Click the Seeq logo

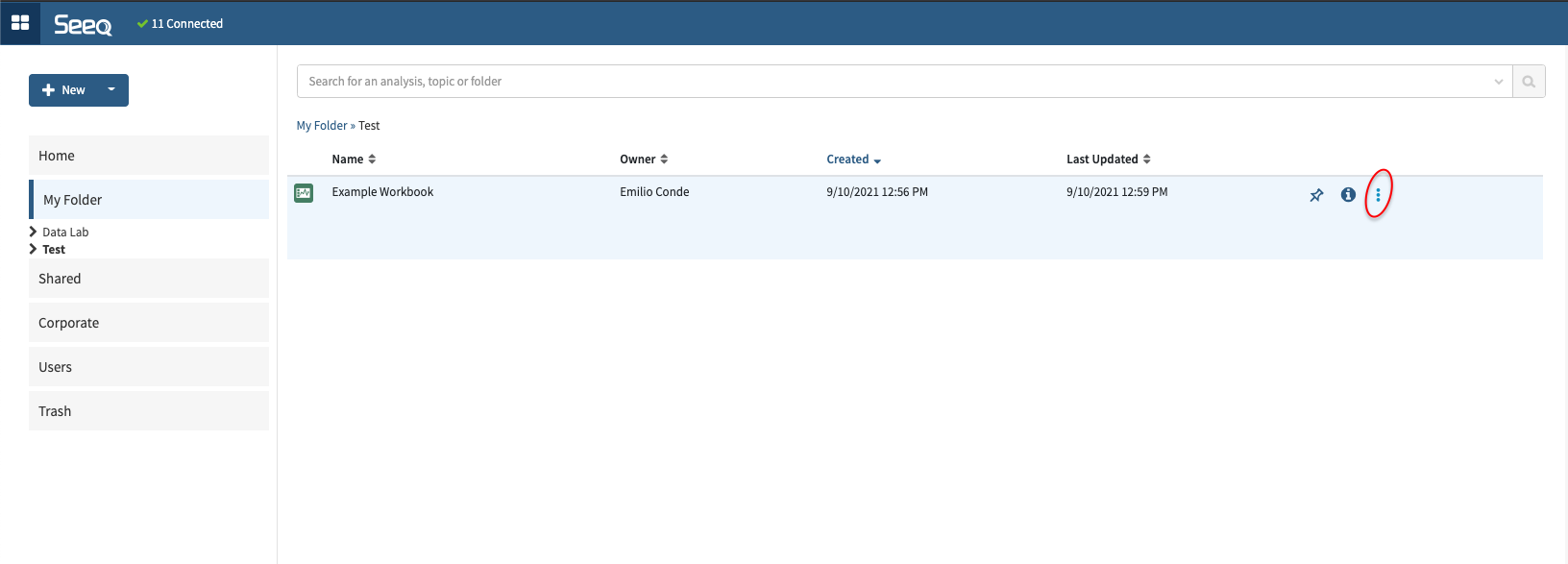[83, 24]
